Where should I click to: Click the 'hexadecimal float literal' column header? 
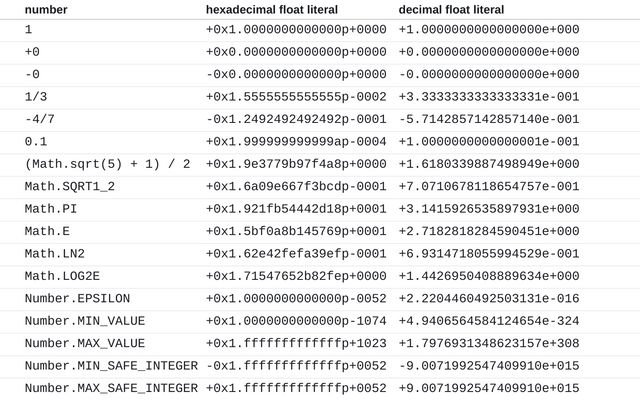tap(272, 10)
